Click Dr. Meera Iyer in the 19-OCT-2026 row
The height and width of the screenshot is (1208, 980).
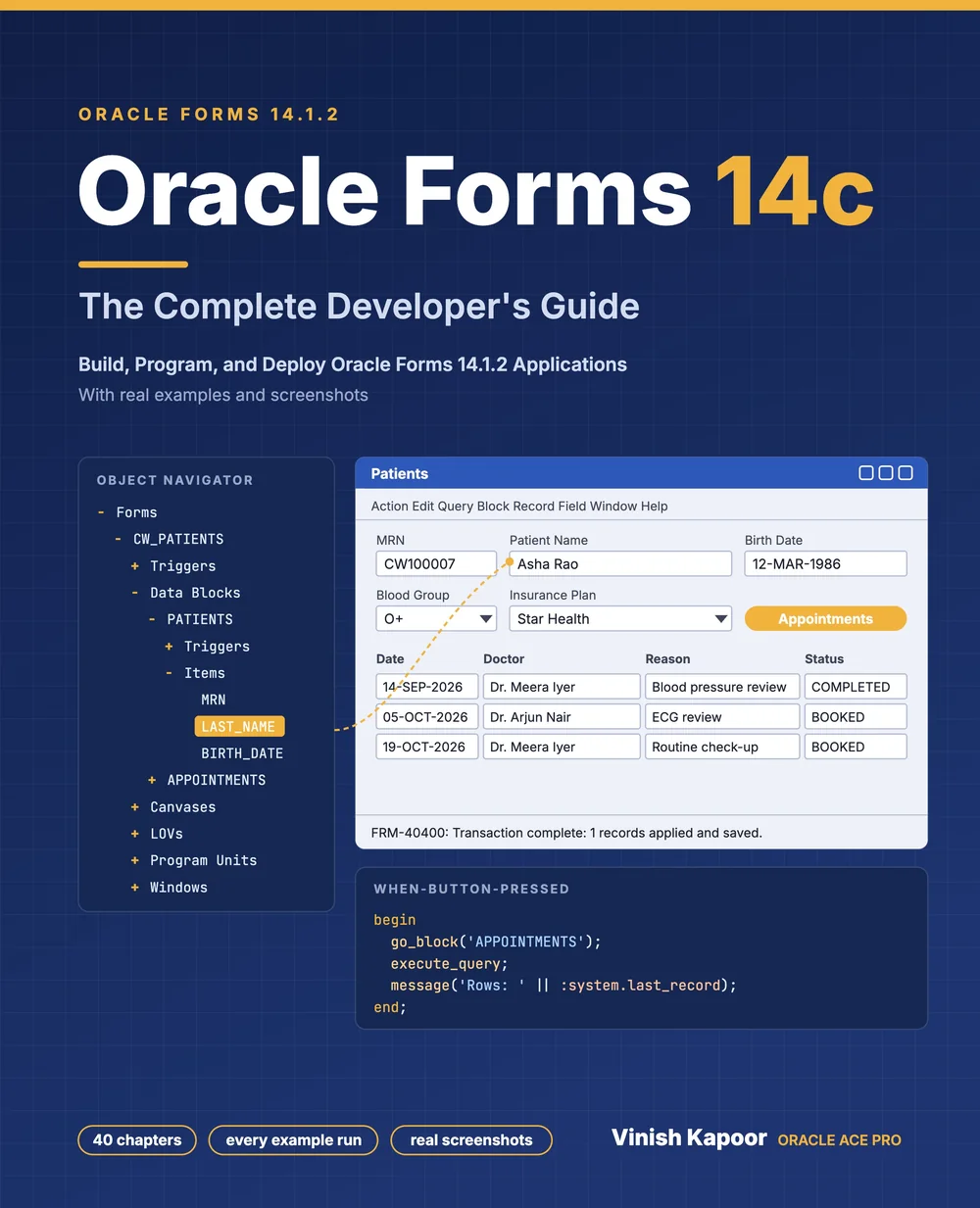[562, 747]
